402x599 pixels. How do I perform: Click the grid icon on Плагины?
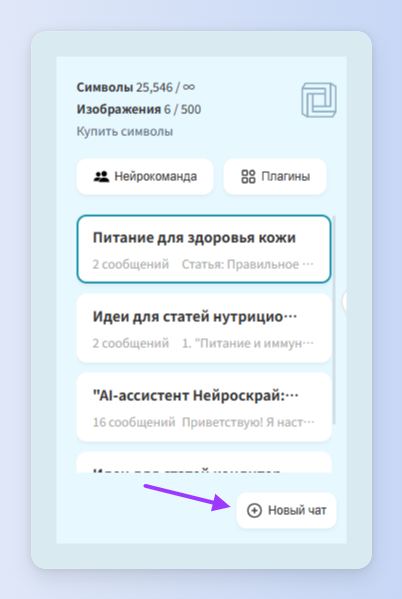[x=248, y=176]
